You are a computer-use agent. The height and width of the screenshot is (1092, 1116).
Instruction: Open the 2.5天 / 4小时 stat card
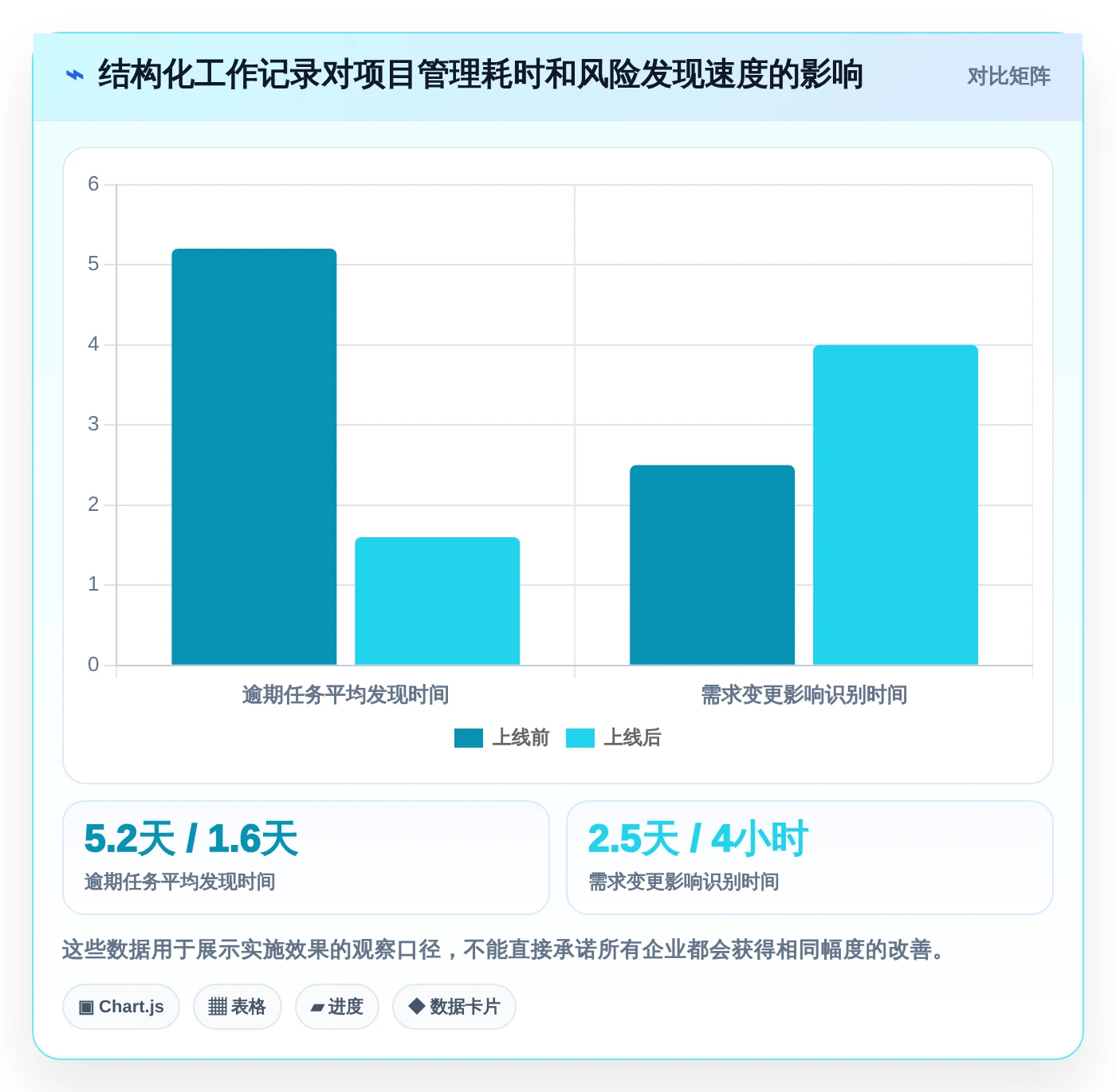[x=810, y=858]
